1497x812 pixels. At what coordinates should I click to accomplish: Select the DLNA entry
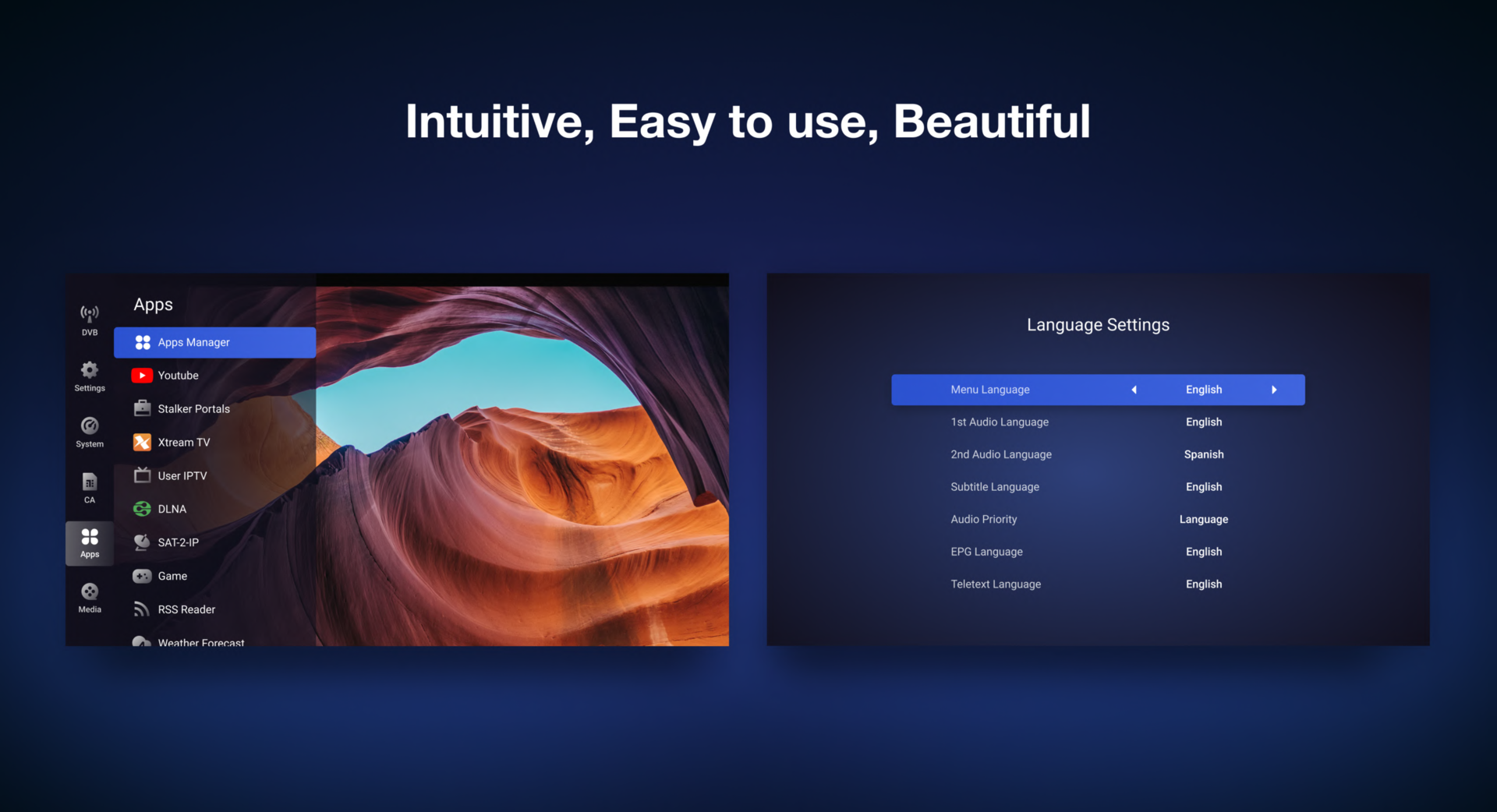pyautogui.click(x=214, y=509)
